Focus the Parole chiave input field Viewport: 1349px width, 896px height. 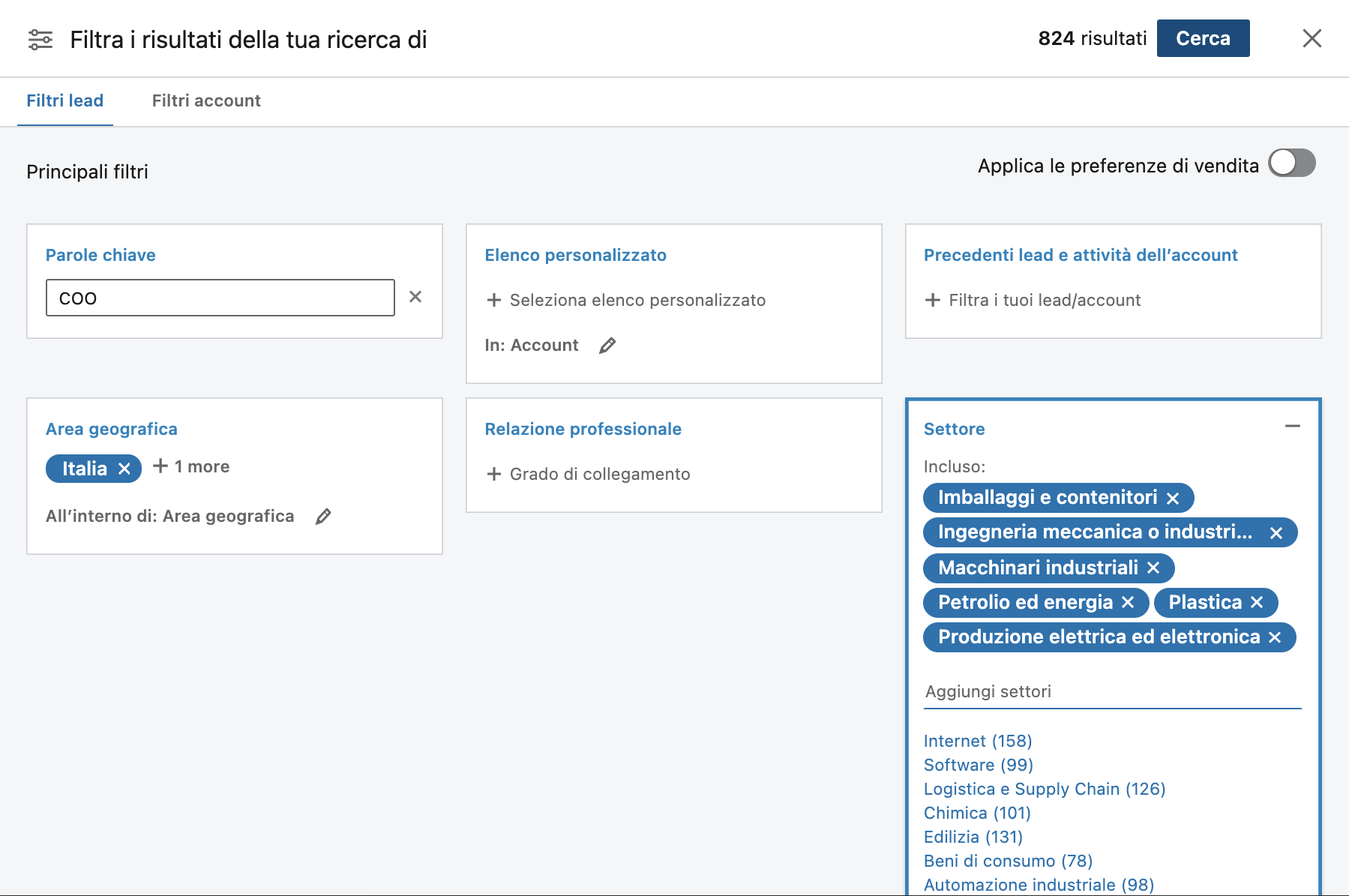pos(220,298)
